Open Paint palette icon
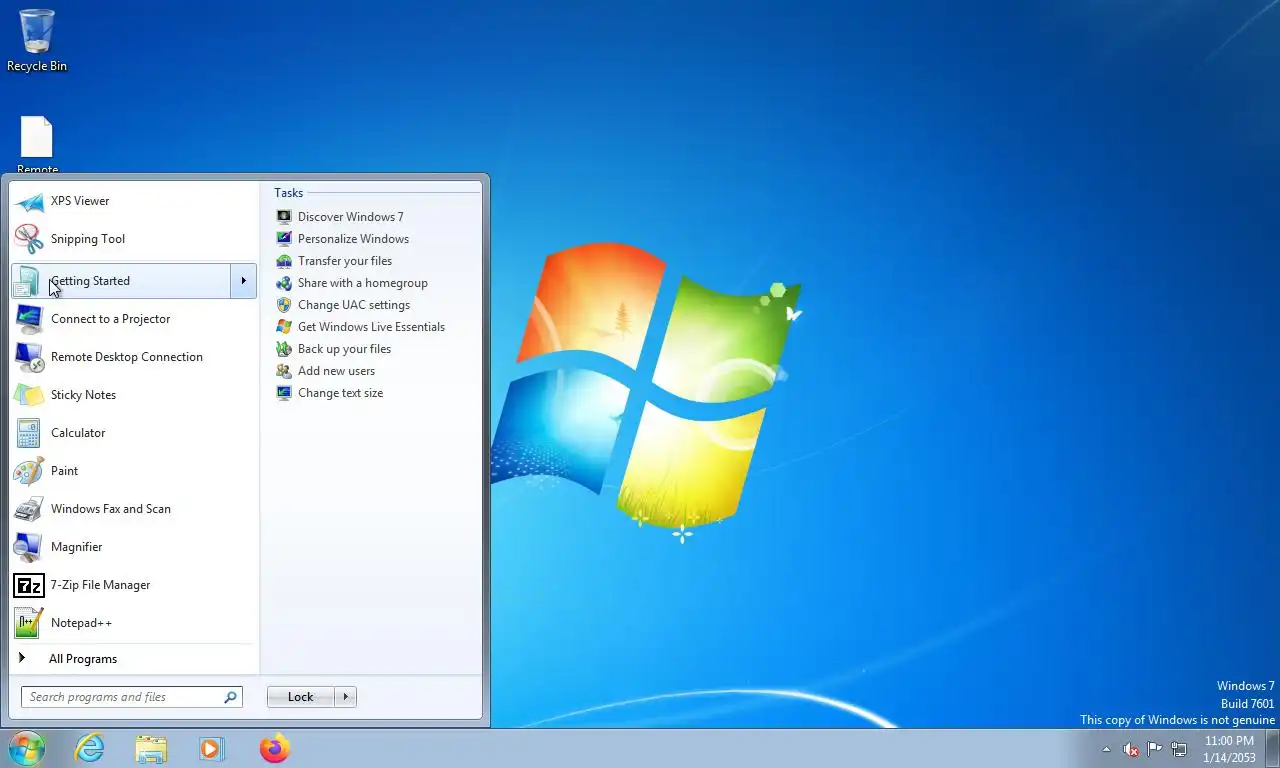Image resolution: width=1280 pixels, height=768 pixels. [x=29, y=471]
